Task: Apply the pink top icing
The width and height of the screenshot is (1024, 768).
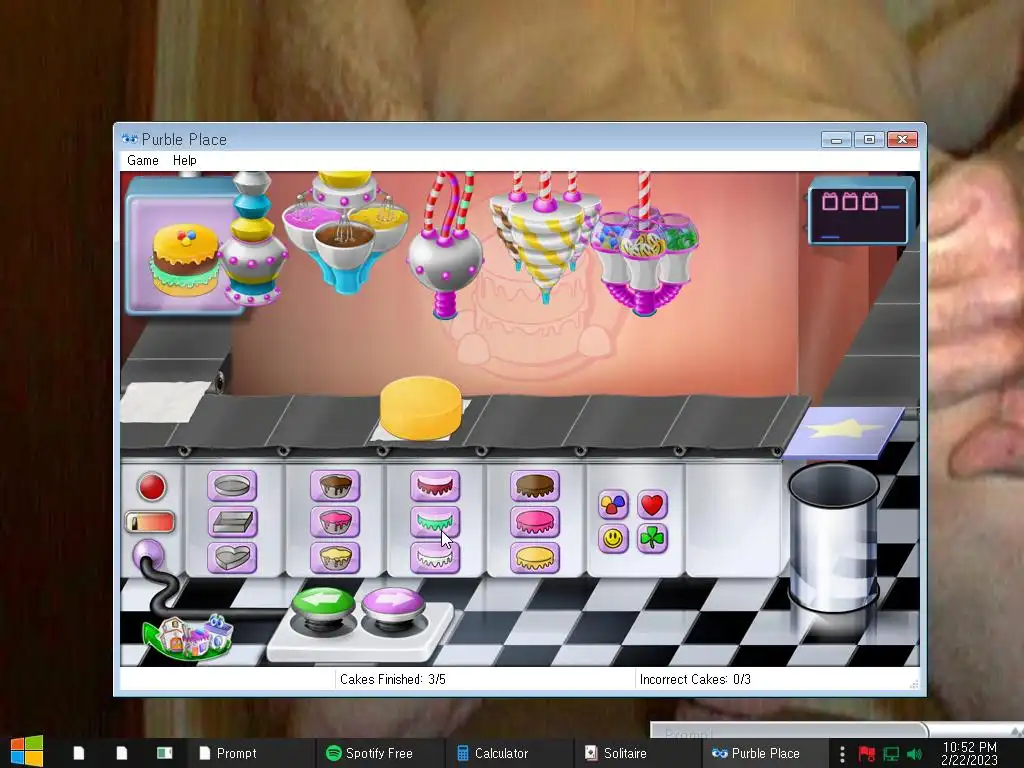Action: [x=535, y=522]
